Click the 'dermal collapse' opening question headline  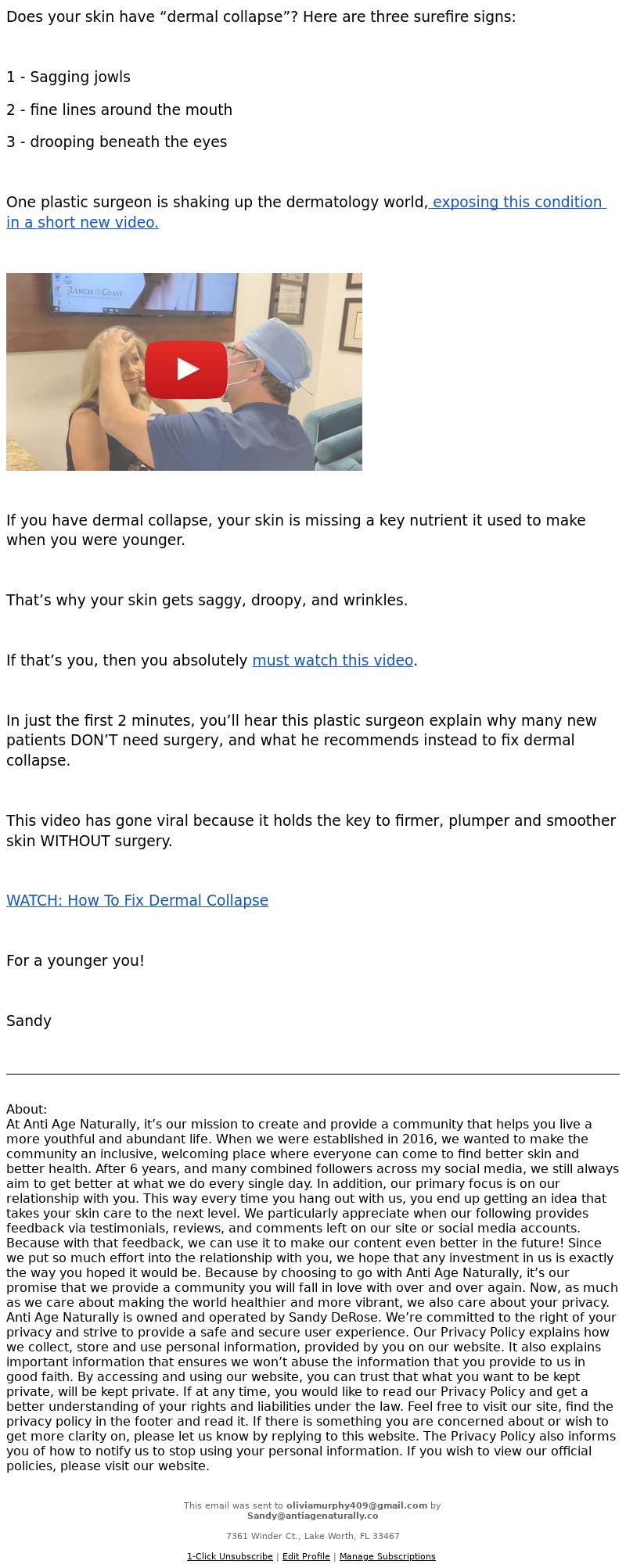click(261, 16)
